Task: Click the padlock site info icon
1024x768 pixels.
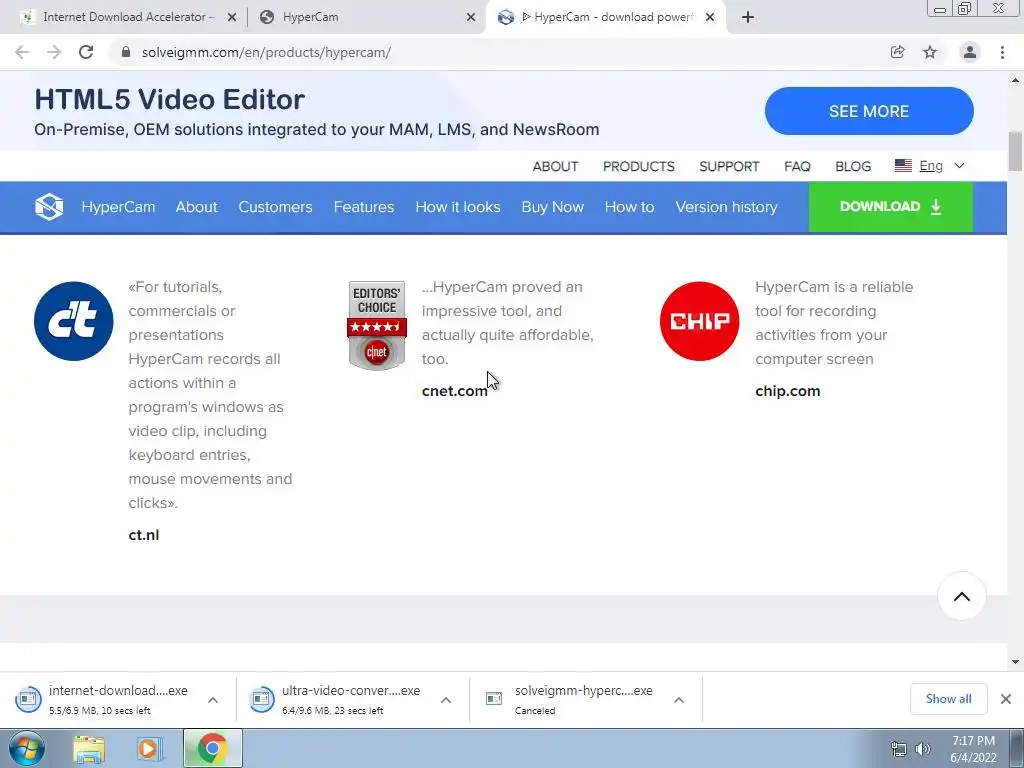Action: (126, 52)
